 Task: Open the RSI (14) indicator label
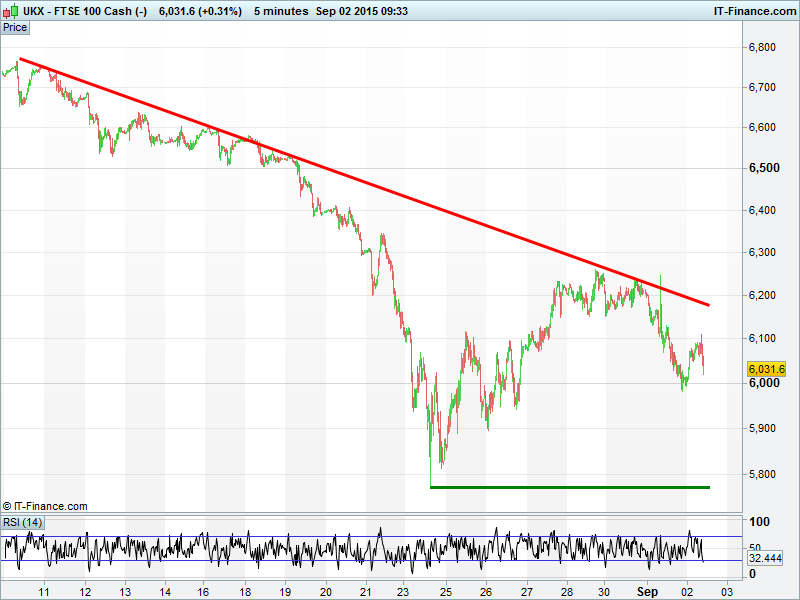coord(22,522)
